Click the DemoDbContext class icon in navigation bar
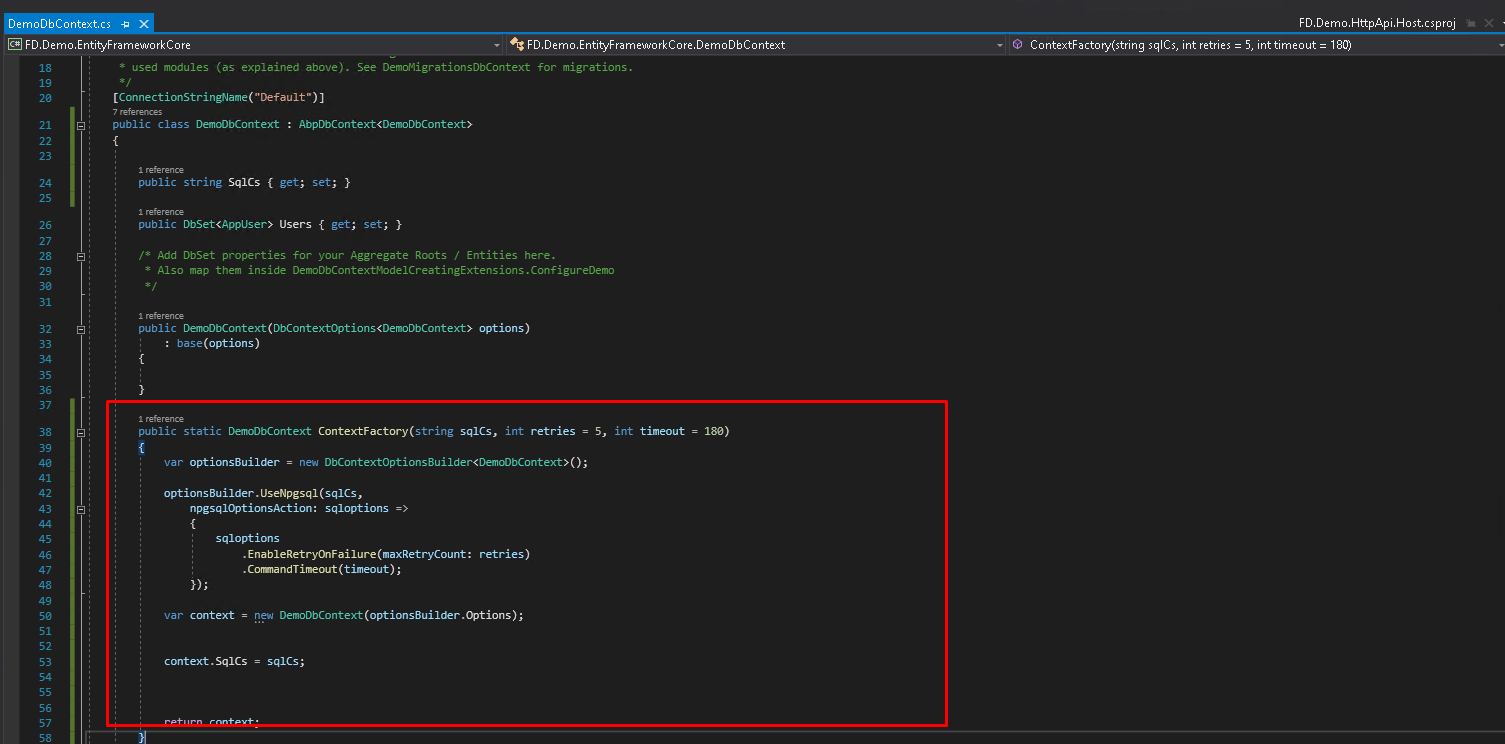Viewport: 1505px width, 744px height. 517,45
